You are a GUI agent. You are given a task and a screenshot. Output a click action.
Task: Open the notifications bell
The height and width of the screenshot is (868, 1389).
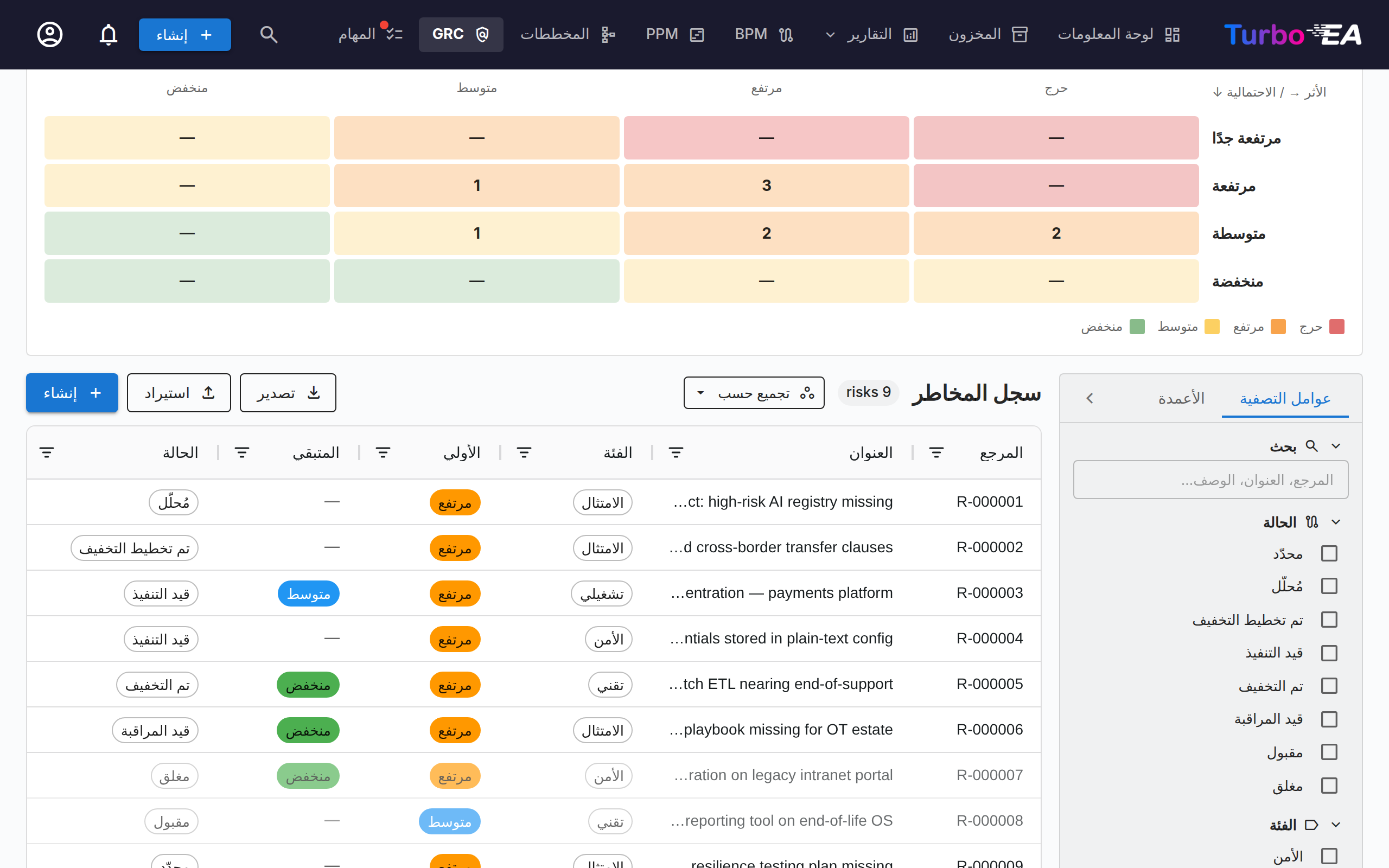(109, 34)
